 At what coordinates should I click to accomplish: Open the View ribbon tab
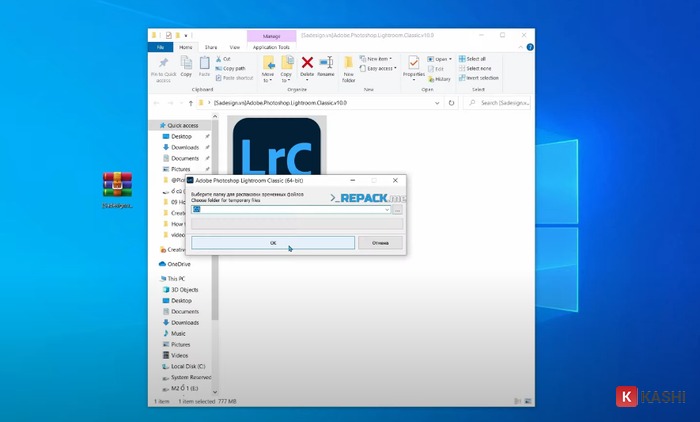pyautogui.click(x=234, y=47)
